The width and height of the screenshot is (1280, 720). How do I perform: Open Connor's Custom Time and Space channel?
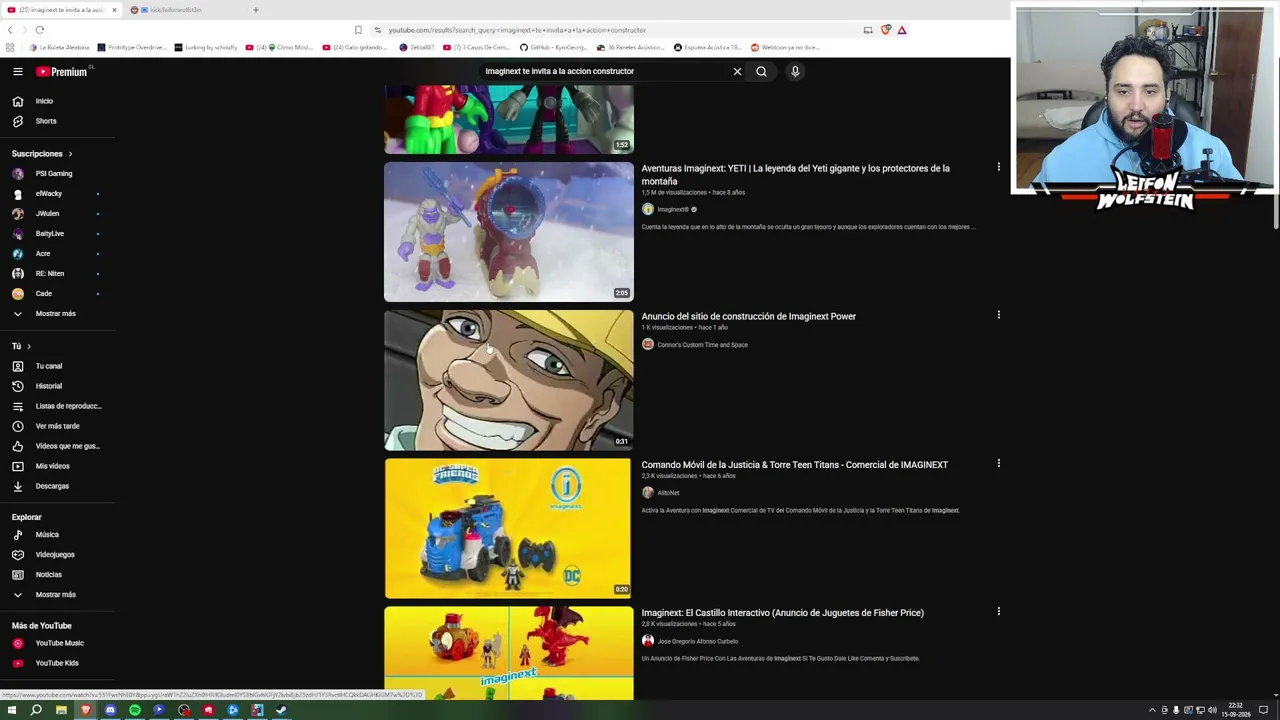702,345
